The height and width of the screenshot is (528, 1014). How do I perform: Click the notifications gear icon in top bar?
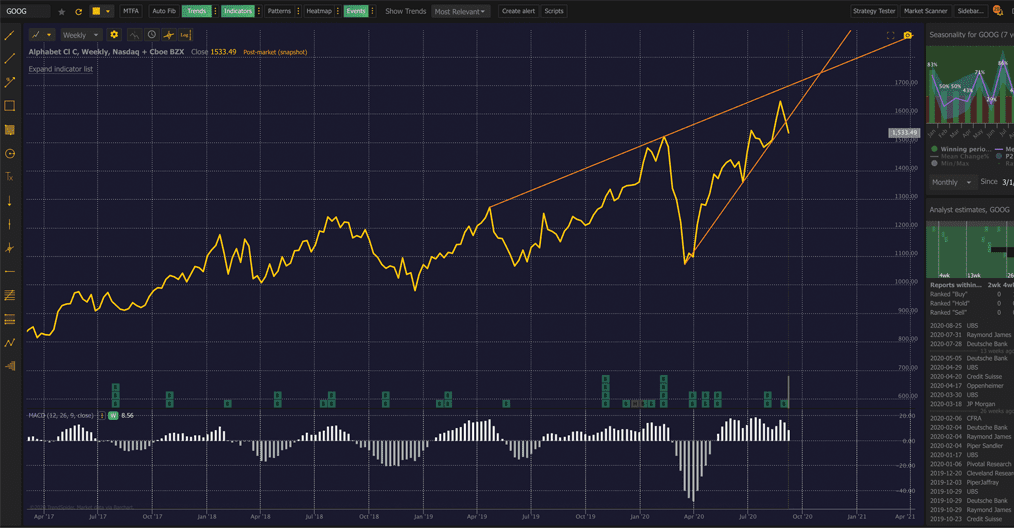(x=998, y=10)
